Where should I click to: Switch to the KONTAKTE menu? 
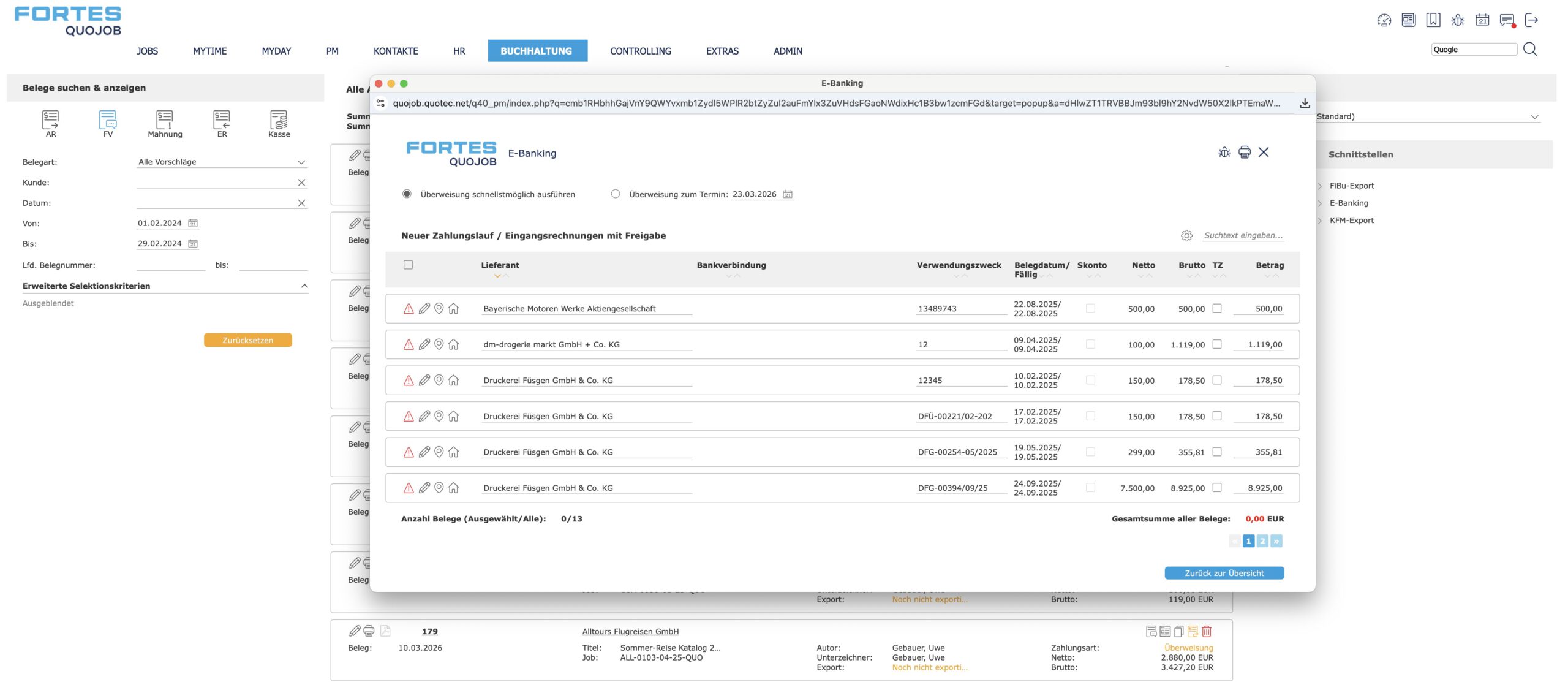click(396, 51)
